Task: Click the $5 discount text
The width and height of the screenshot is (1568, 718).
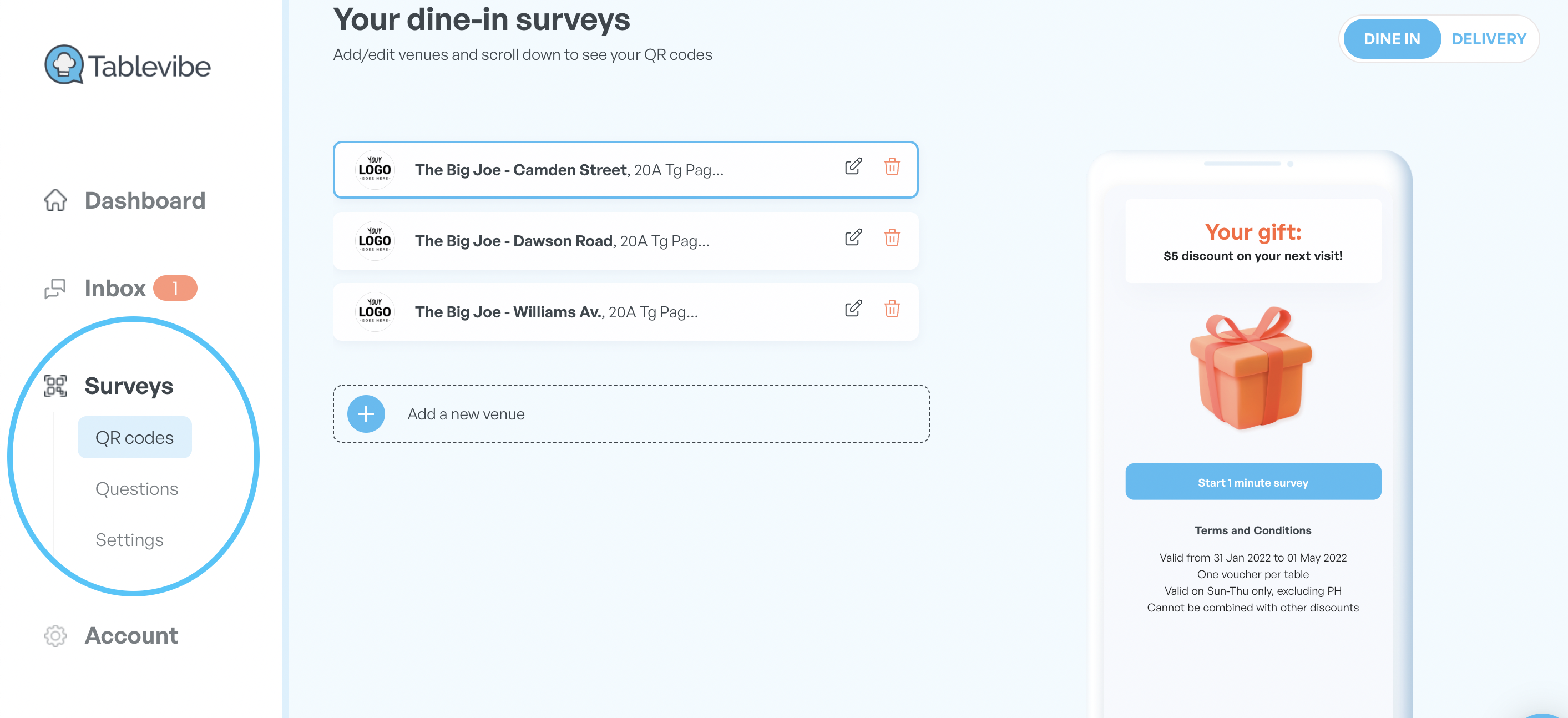Action: [x=1253, y=256]
